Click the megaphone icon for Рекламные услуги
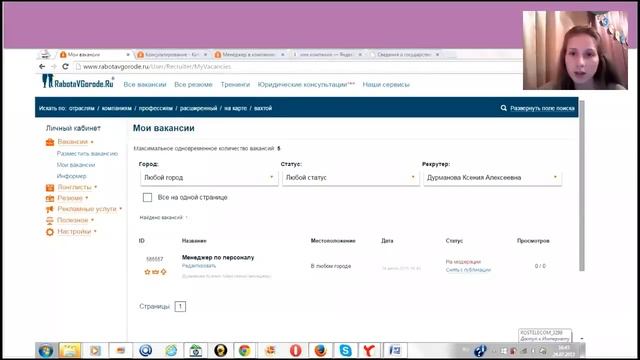640x360 pixels. point(50,209)
